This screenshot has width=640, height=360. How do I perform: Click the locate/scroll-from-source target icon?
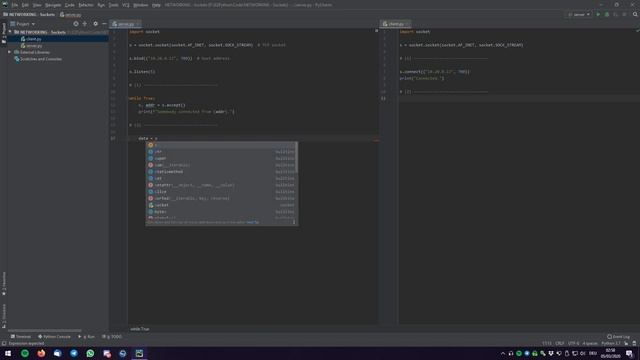(76, 24)
